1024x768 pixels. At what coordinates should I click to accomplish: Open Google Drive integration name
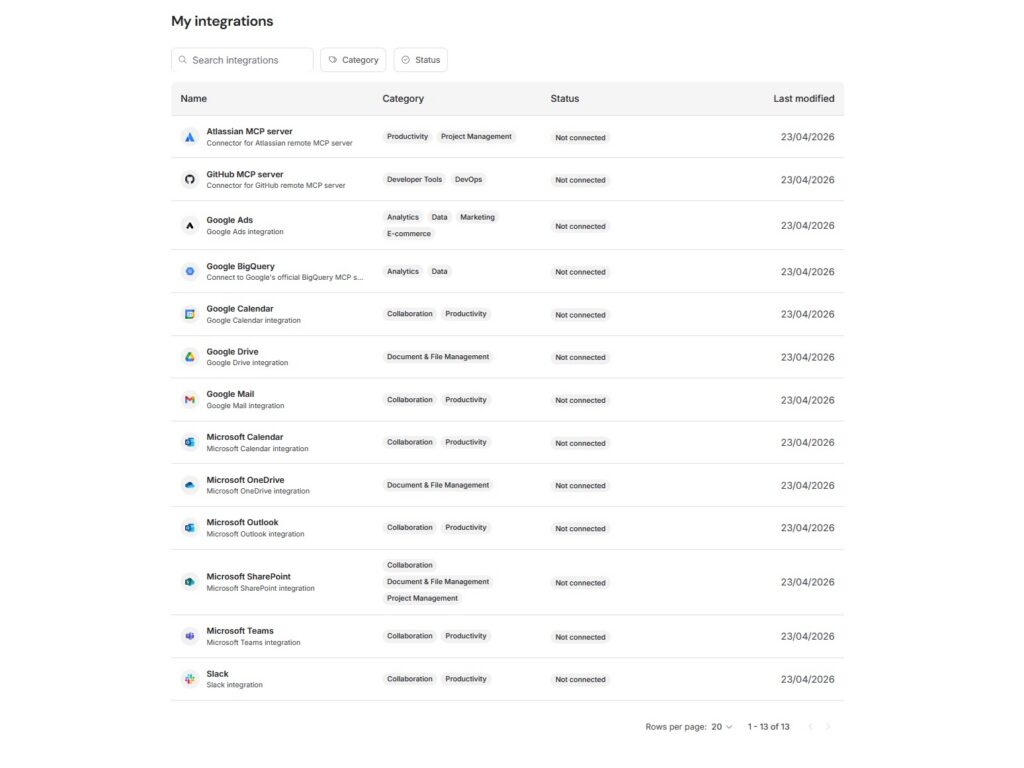[232, 351]
